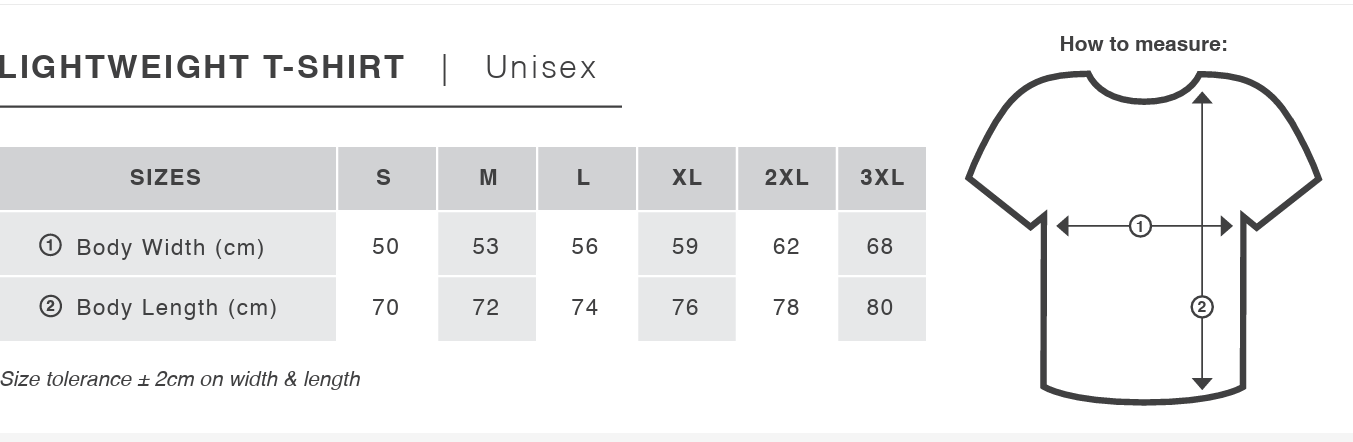Click the circled 2 icon beside Body Length
The width and height of the screenshot is (1353, 442).
click(50, 306)
